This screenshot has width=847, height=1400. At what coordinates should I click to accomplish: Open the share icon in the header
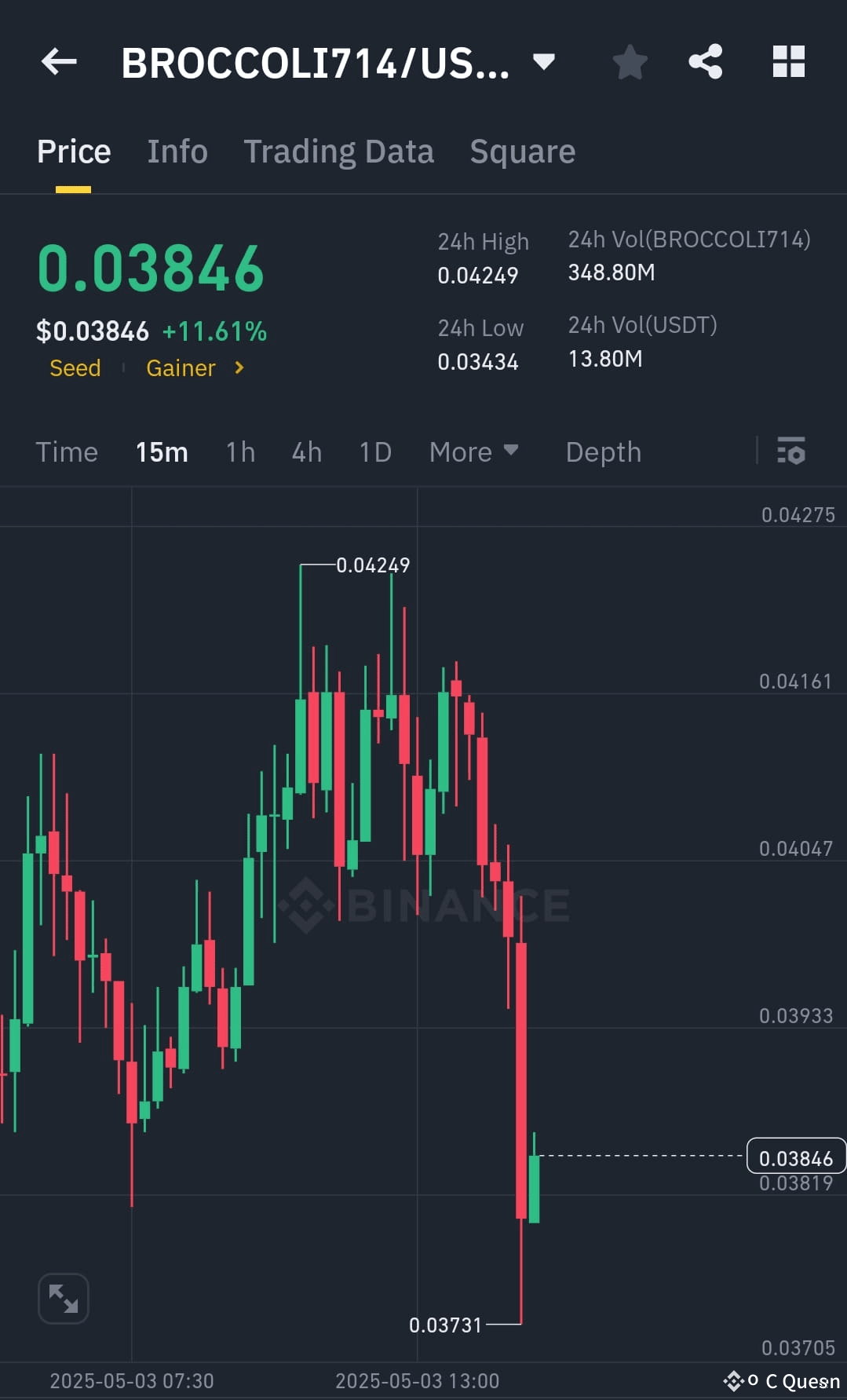(x=706, y=62)
